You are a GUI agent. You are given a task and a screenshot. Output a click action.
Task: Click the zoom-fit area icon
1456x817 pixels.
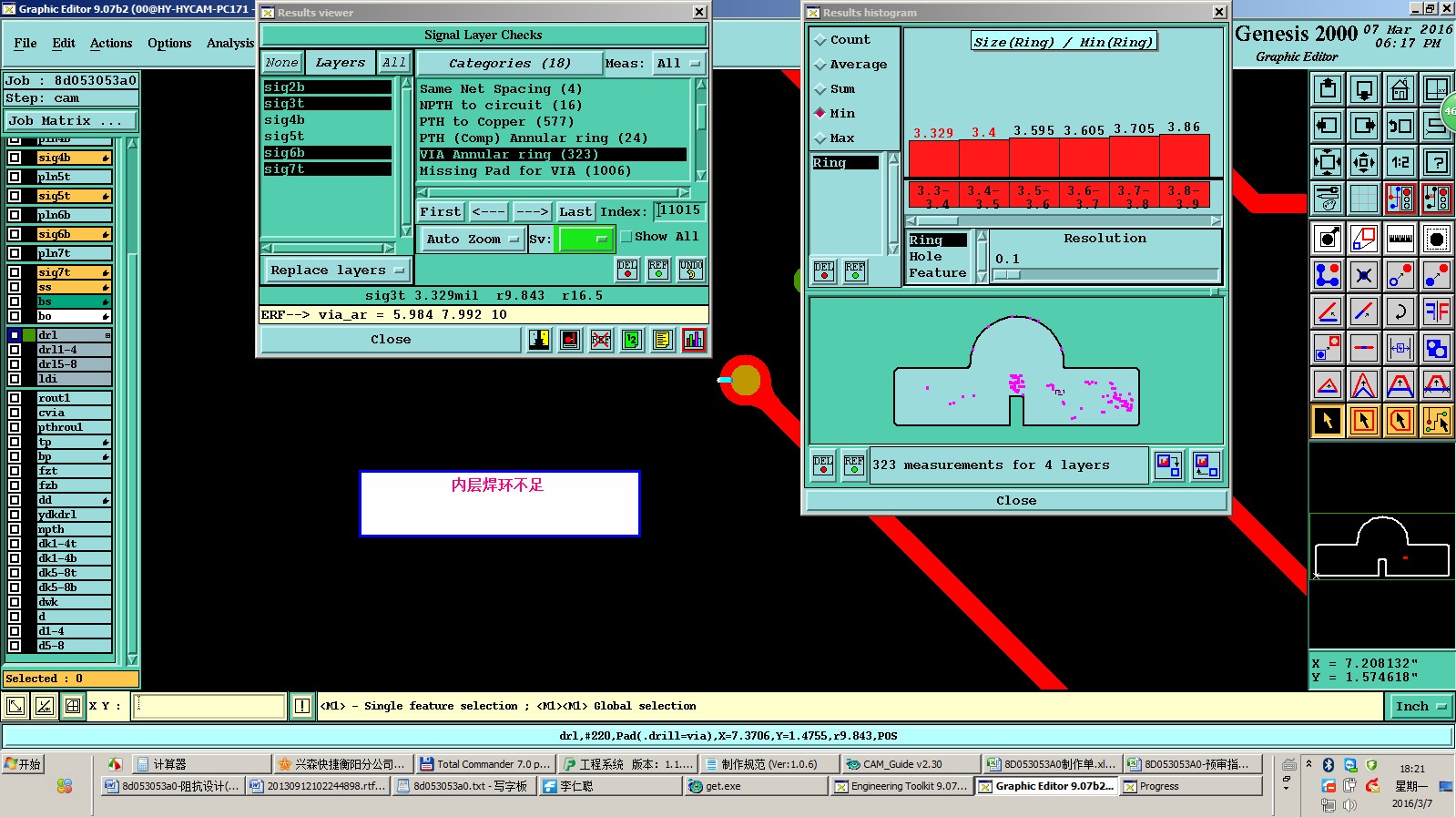(1328, 163)
